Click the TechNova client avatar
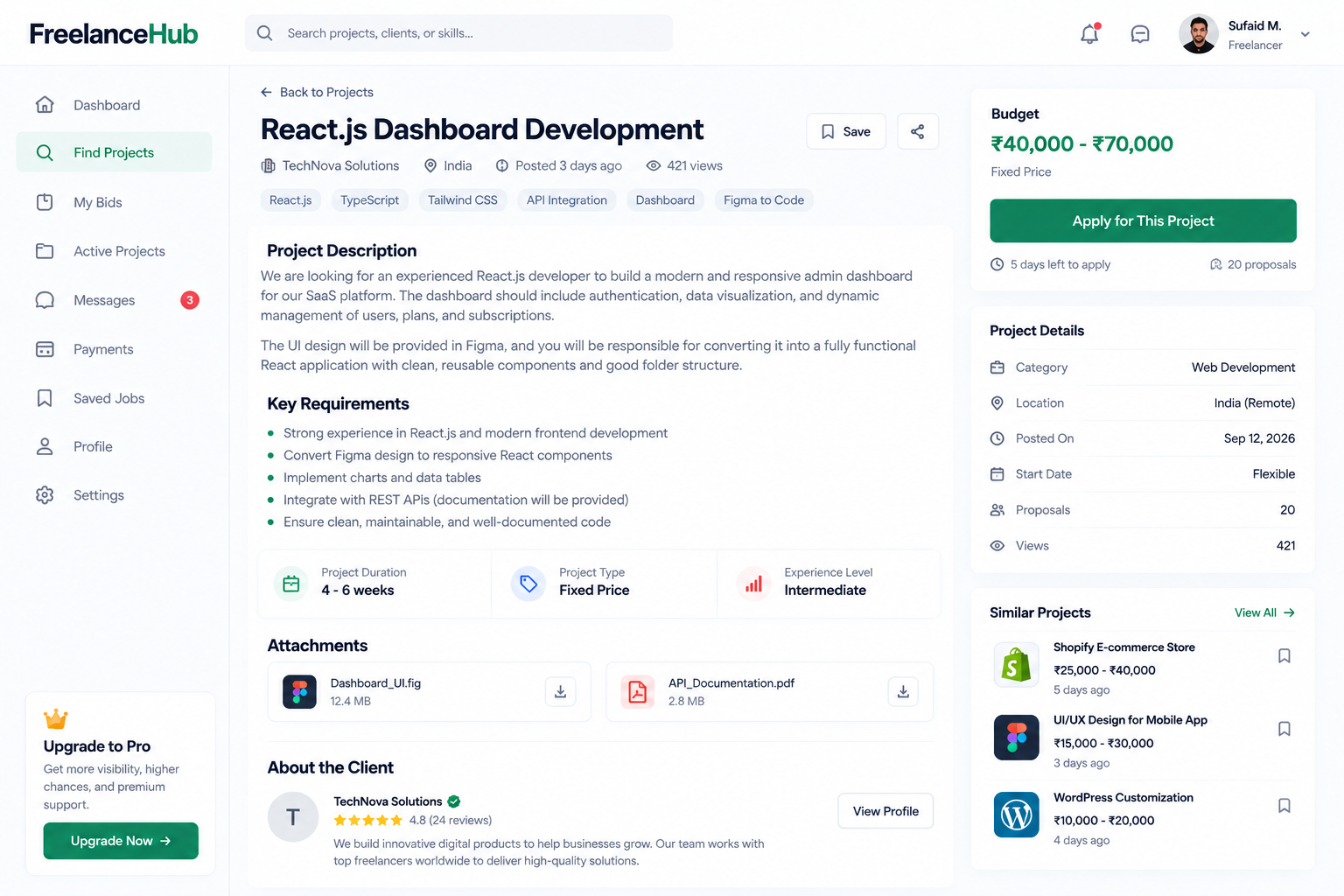Image resolution: width=1344 pixels, height=896 pixels. click(x=293, y=817)
